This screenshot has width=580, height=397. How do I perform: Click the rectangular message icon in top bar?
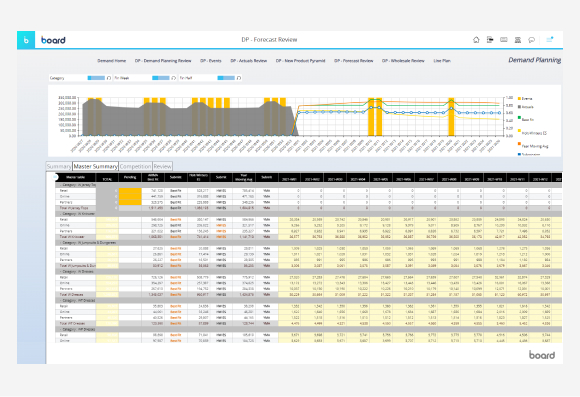[504, 40]
